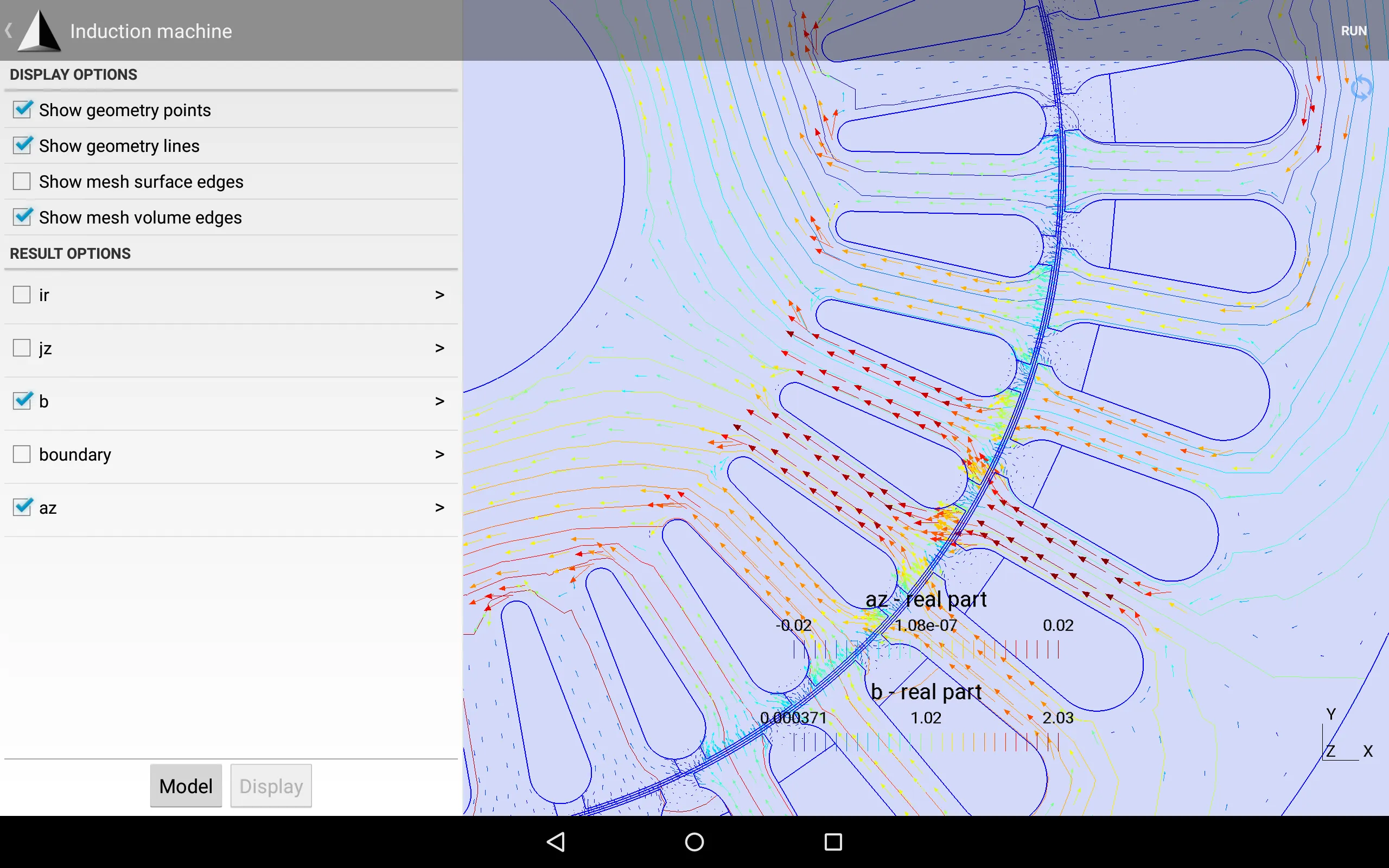Open b options arrow

pos(439,401)
